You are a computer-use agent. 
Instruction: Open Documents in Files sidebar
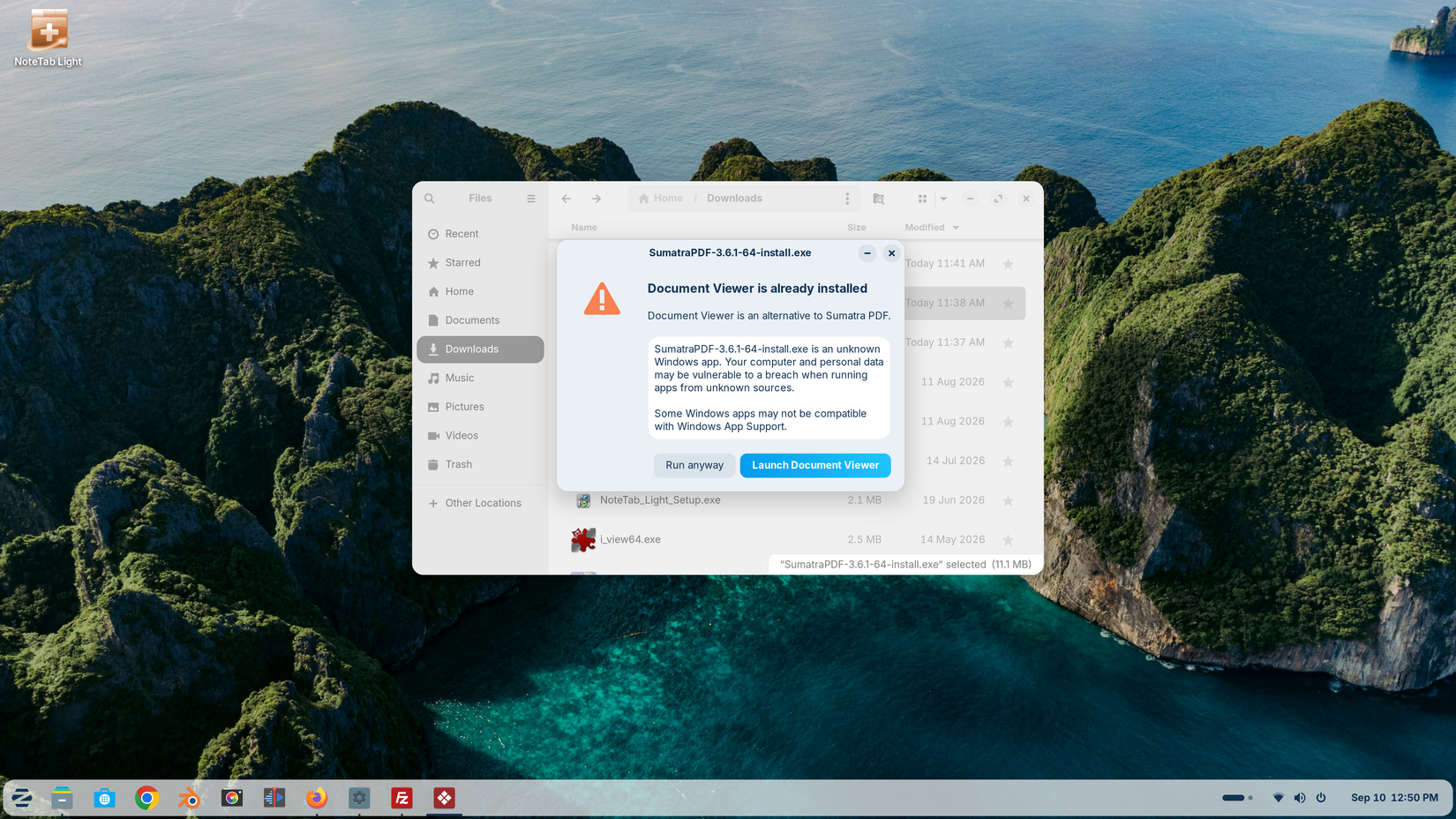point(480,320)
